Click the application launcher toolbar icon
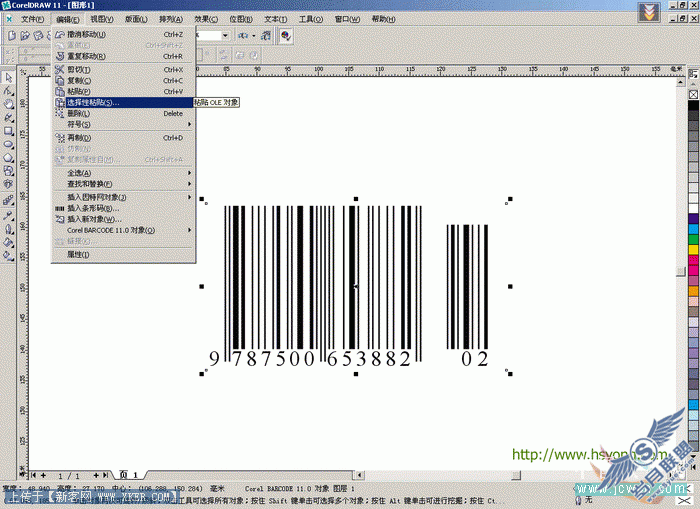The image size is (700, 509). click(266, 35)
